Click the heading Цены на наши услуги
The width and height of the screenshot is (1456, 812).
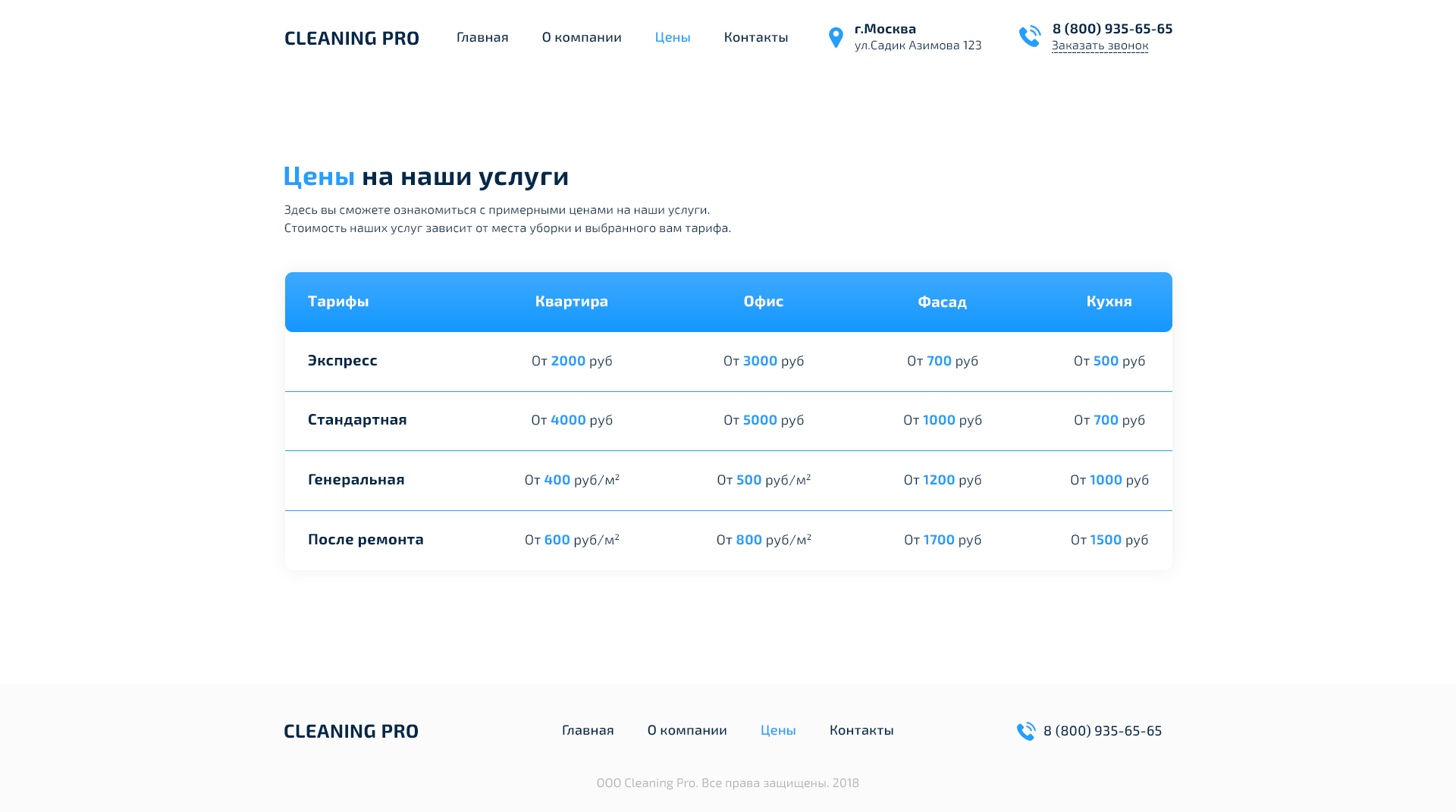426,177
